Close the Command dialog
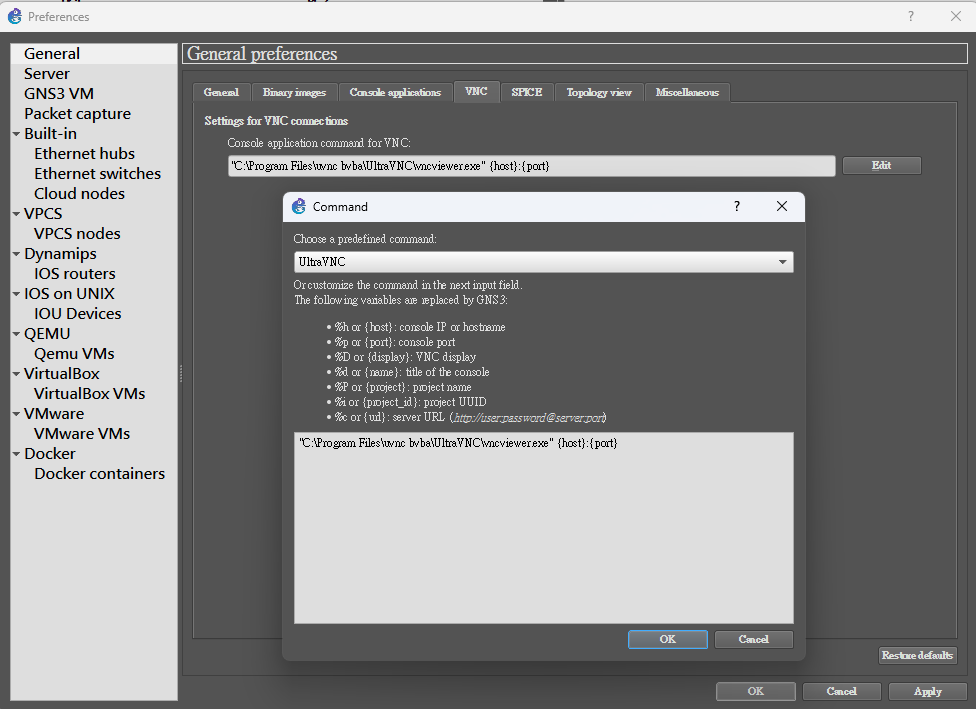 [x=782, y=207]
